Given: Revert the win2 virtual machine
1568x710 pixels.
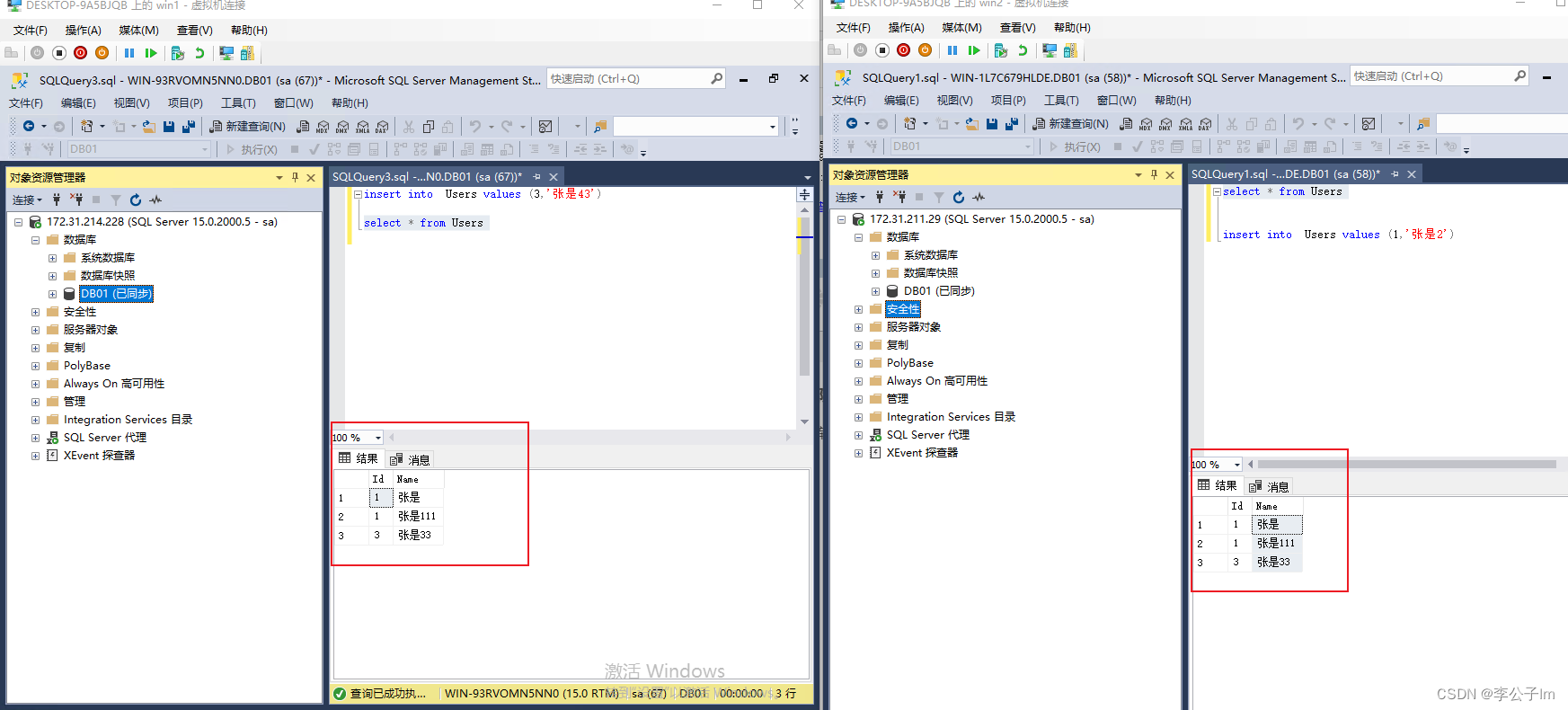Looking at the screenshot, I should 1023,50.
